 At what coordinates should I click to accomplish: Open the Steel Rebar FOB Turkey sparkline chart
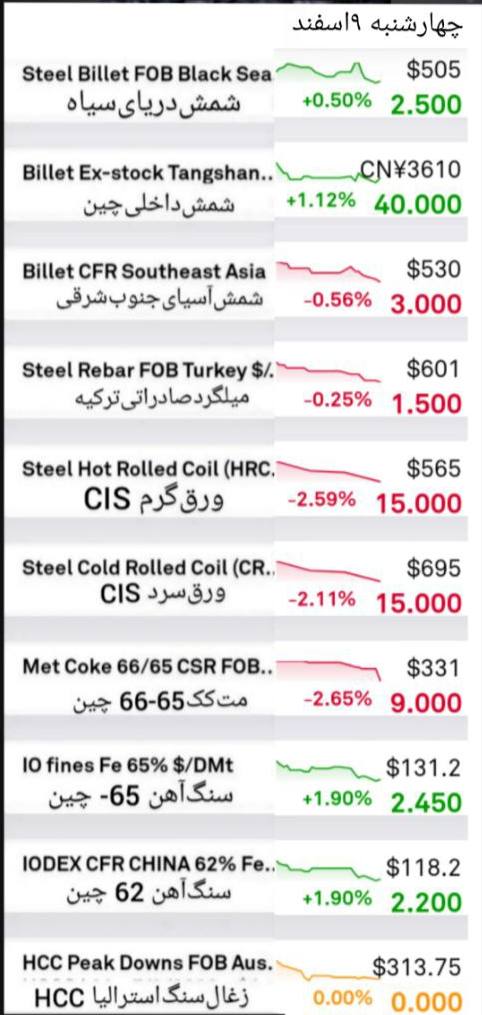pos(329,372)
